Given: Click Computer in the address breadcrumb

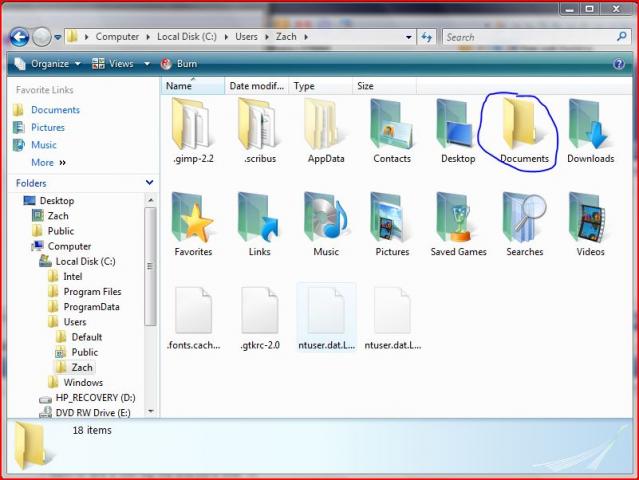Looking at the screenshot, I should pos(117,37).
